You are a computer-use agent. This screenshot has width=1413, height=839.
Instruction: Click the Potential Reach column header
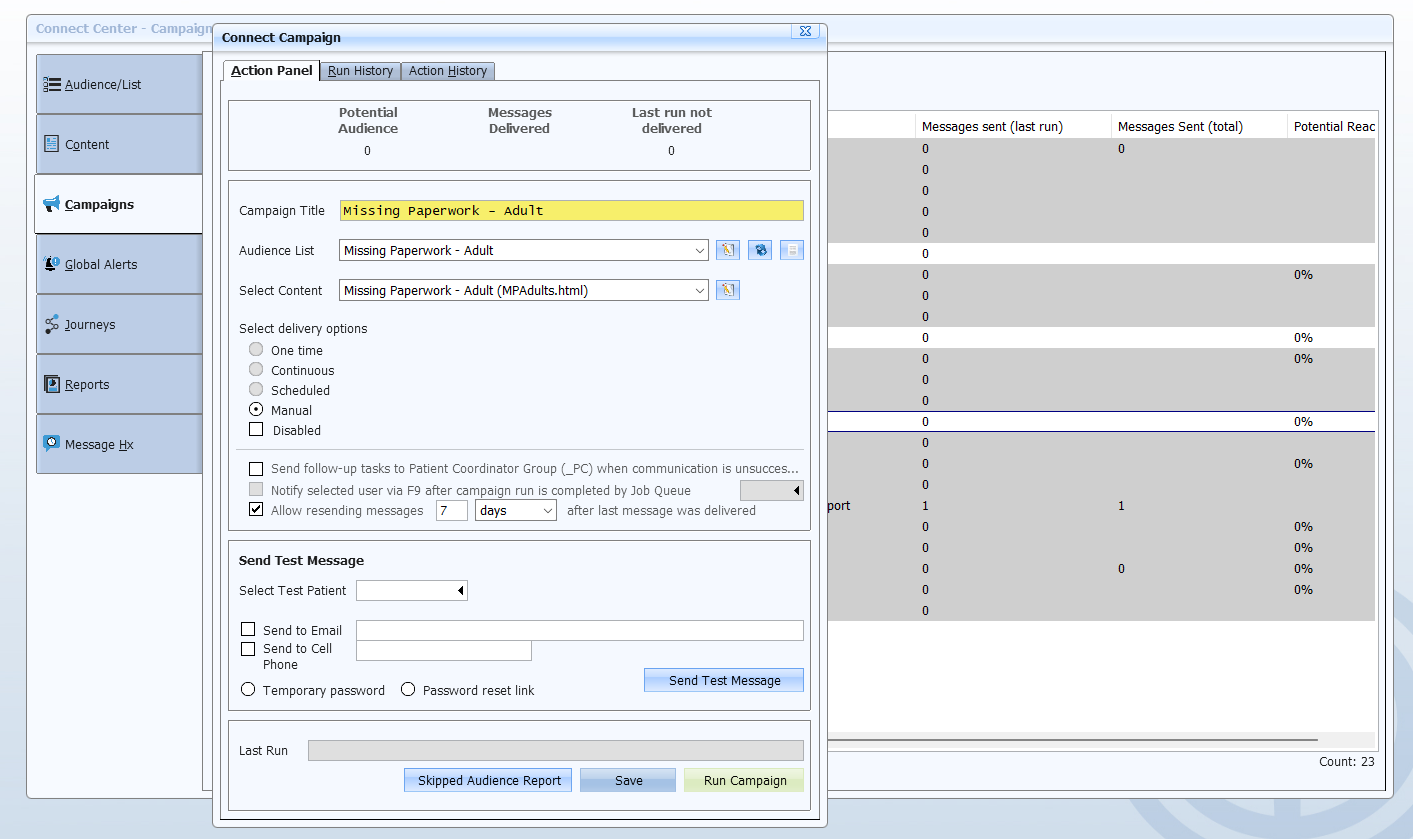1332,126
